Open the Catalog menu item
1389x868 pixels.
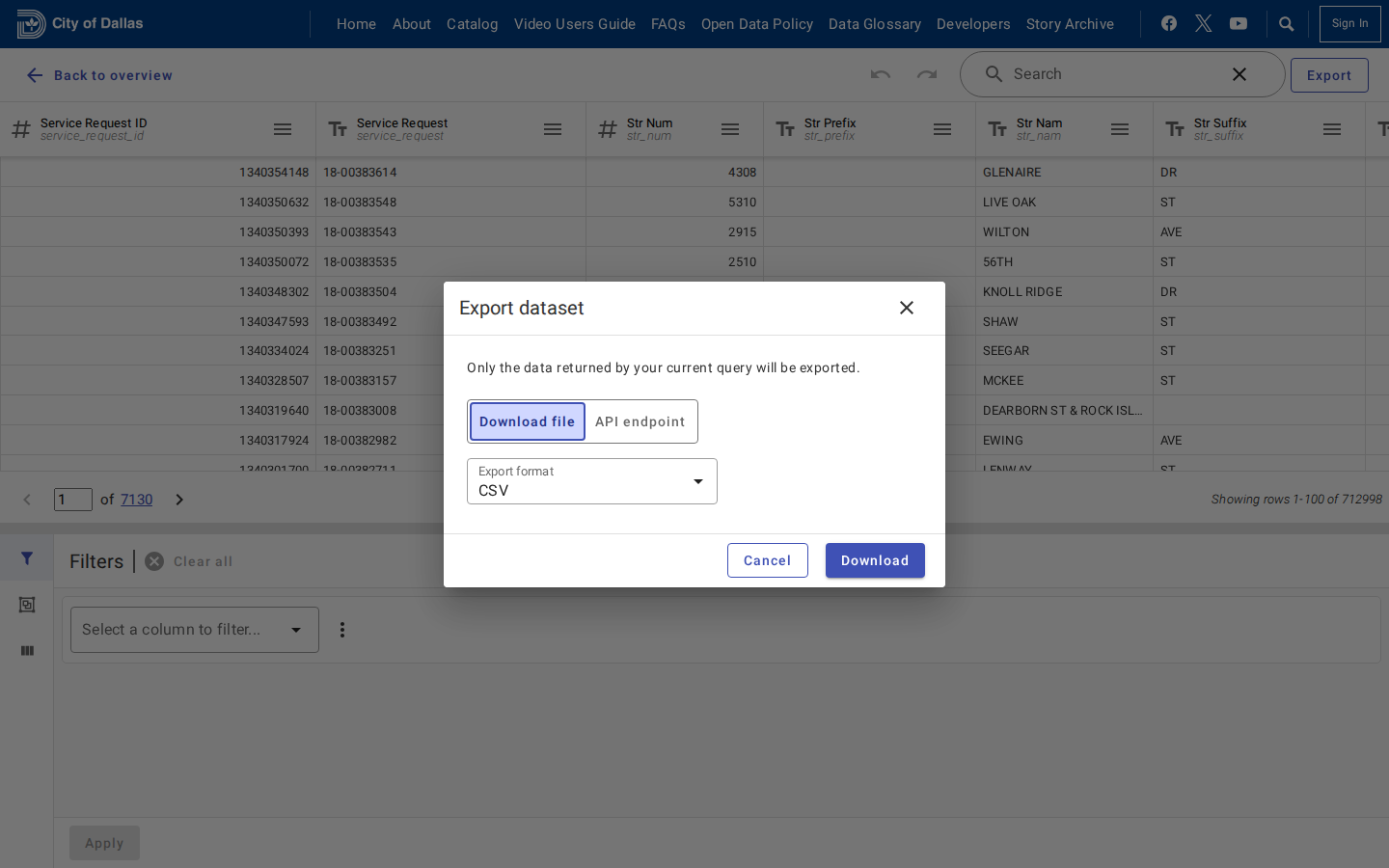473,24
